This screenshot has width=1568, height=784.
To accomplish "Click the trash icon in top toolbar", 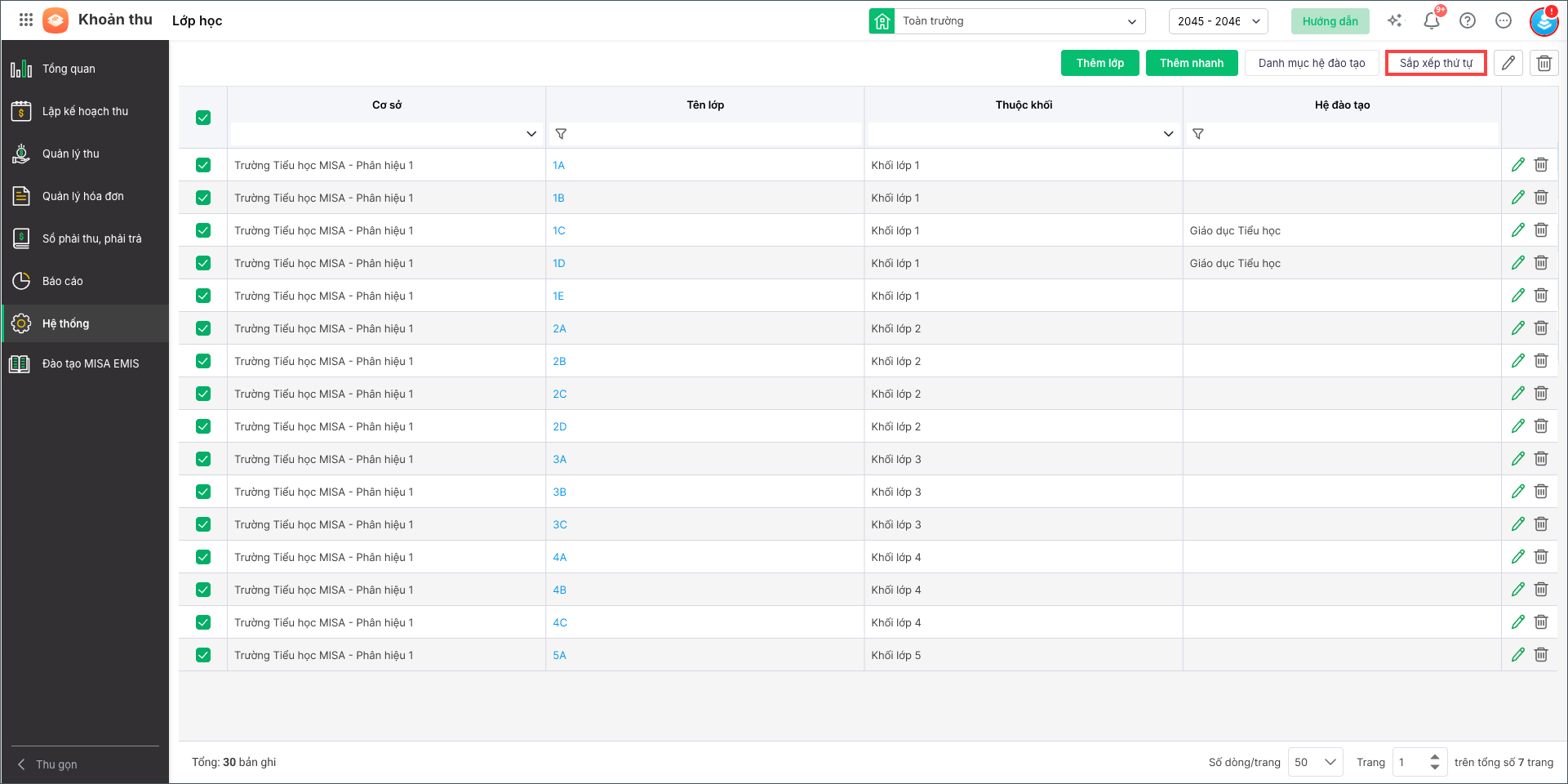I will click(x=1544, y=63).
